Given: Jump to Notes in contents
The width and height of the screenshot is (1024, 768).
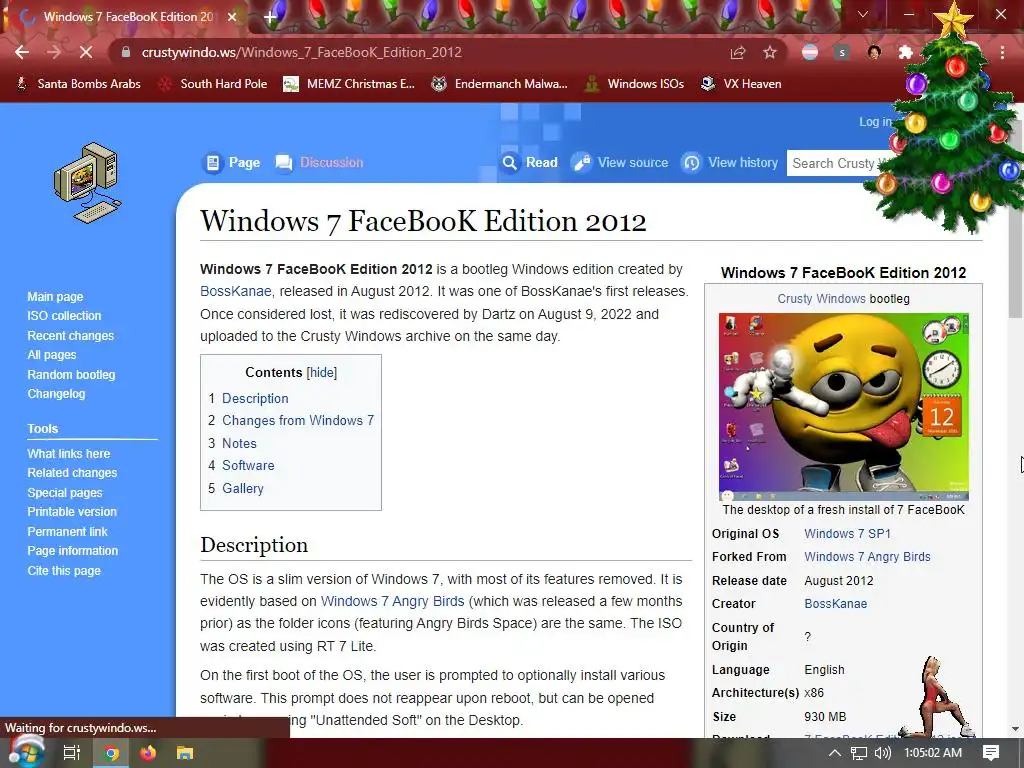Looking at the screenshot, I should point(239,443).
